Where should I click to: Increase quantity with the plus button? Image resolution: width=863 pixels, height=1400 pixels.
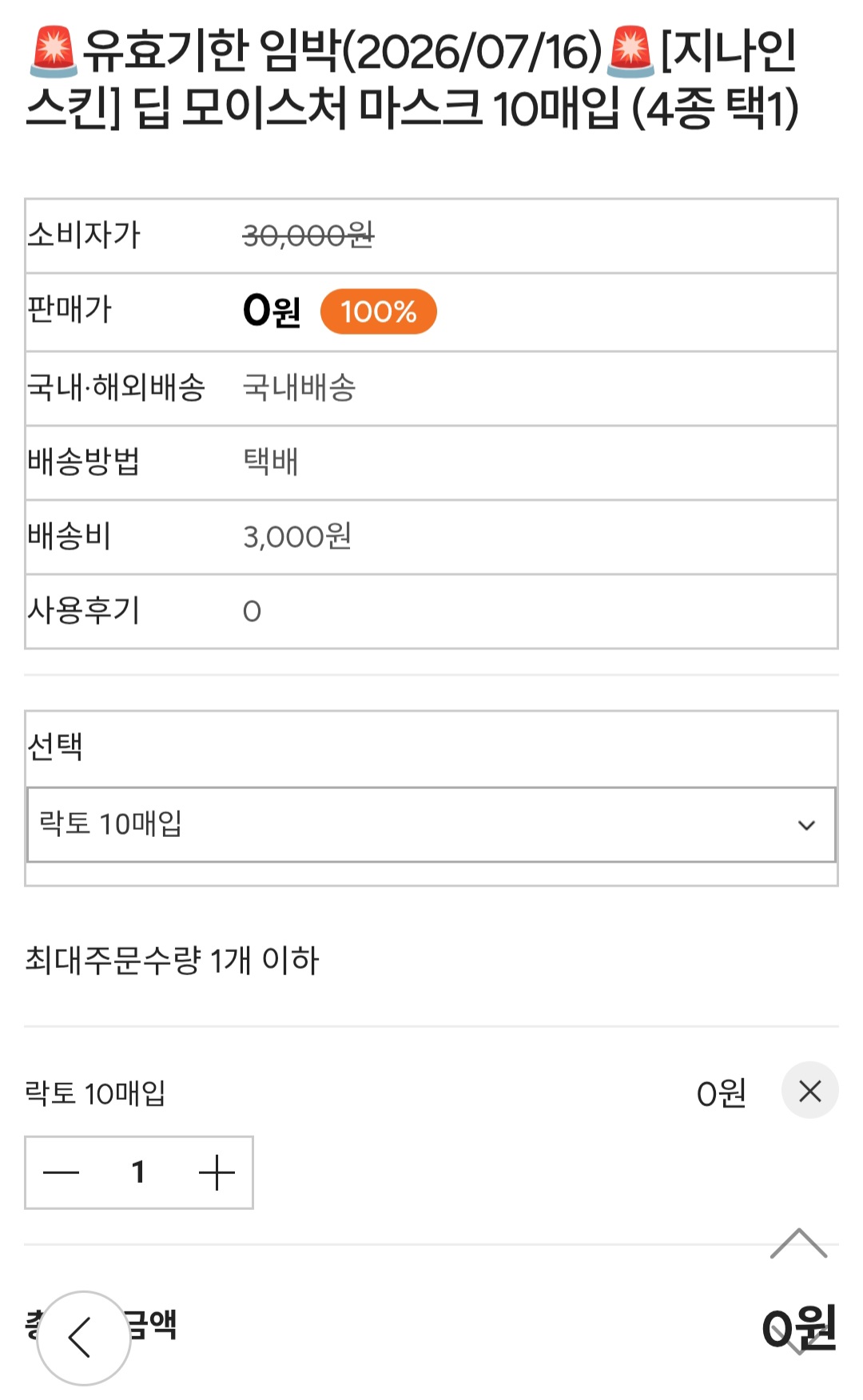pos(217,1172)
